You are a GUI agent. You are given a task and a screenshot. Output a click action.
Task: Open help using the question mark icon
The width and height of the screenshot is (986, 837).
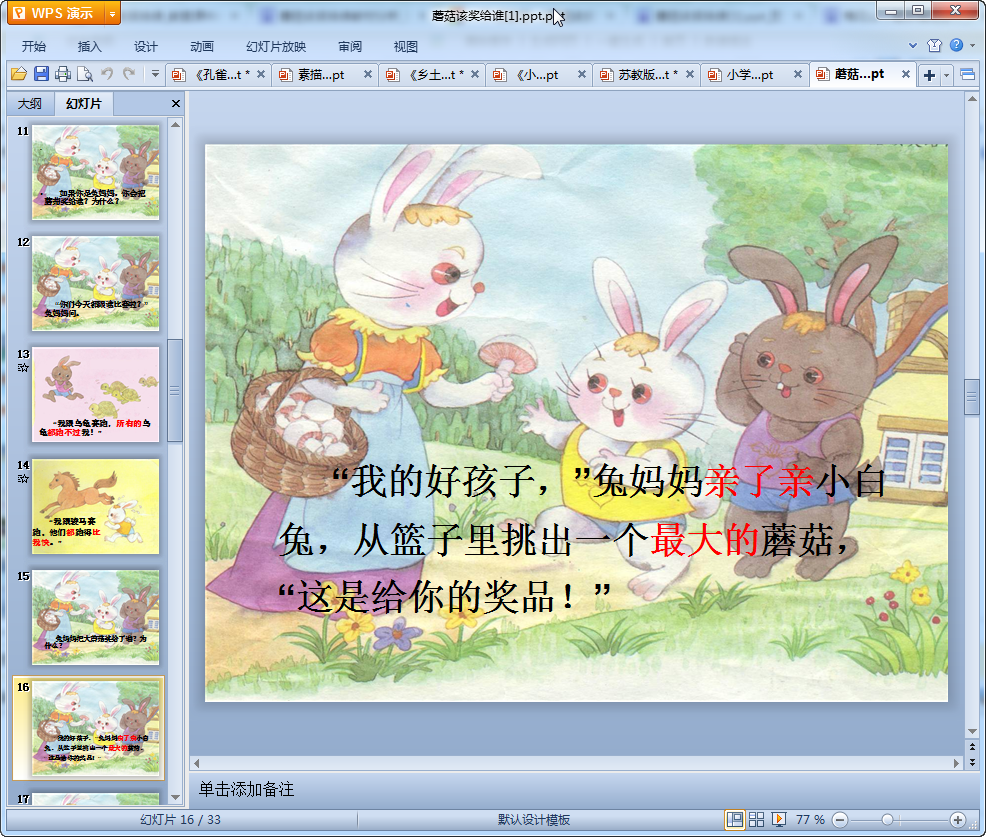[956, 45]
